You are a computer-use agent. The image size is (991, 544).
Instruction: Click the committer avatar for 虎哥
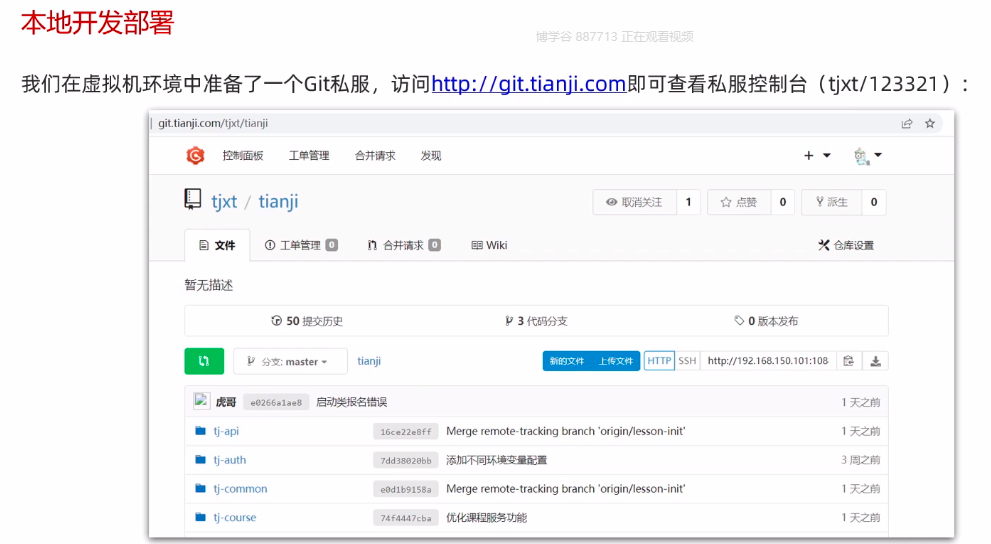coord(202,401)
